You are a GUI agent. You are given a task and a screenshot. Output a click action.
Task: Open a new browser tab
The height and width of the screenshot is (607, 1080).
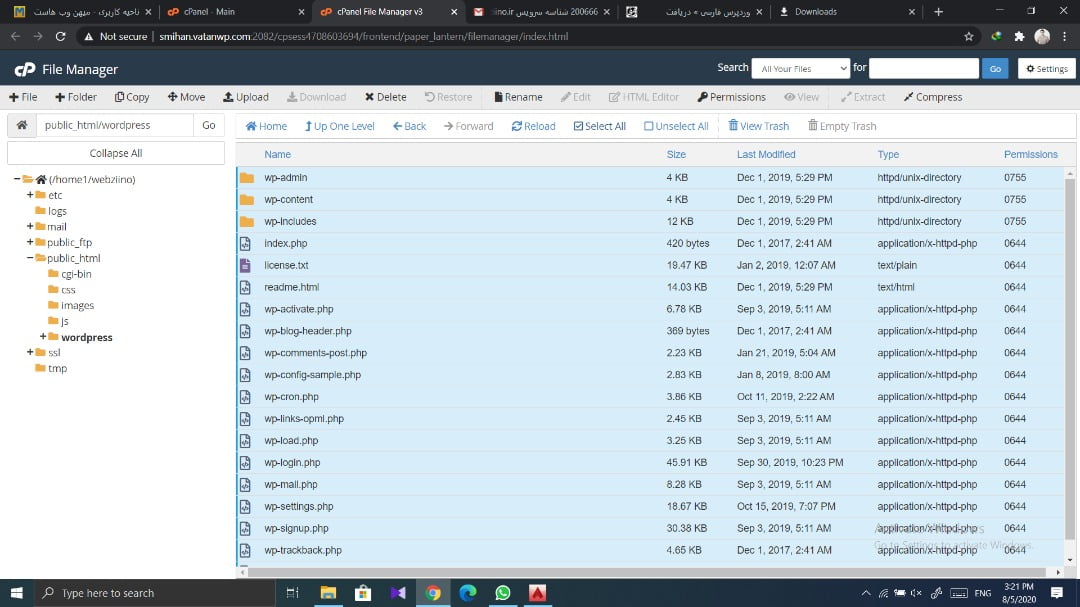938,12
